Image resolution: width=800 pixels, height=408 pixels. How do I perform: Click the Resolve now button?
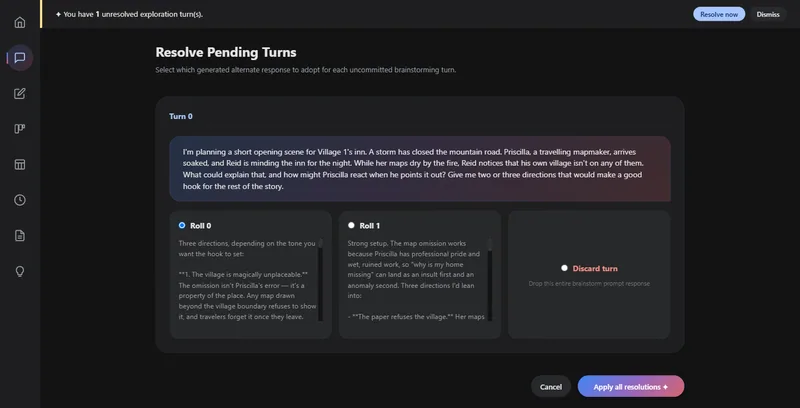coord(718,14)
